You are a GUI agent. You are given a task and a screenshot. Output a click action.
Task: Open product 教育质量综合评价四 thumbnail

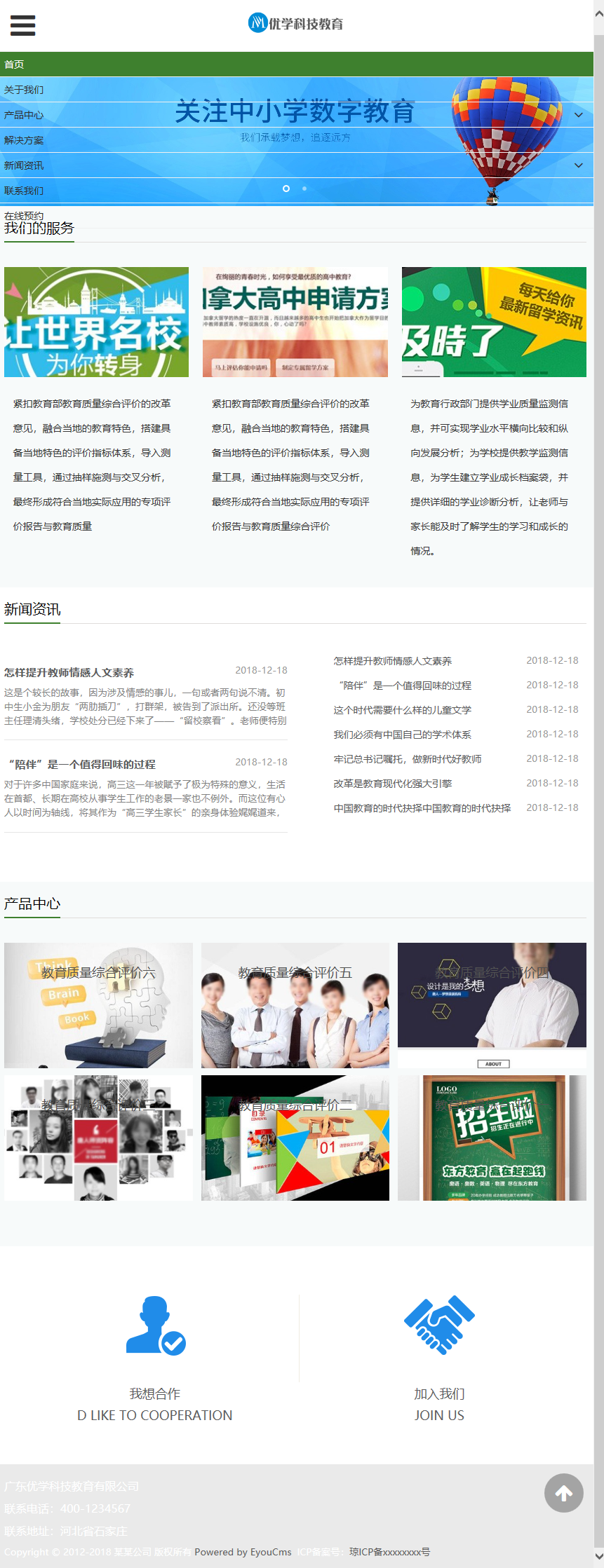pos(492,1005)
